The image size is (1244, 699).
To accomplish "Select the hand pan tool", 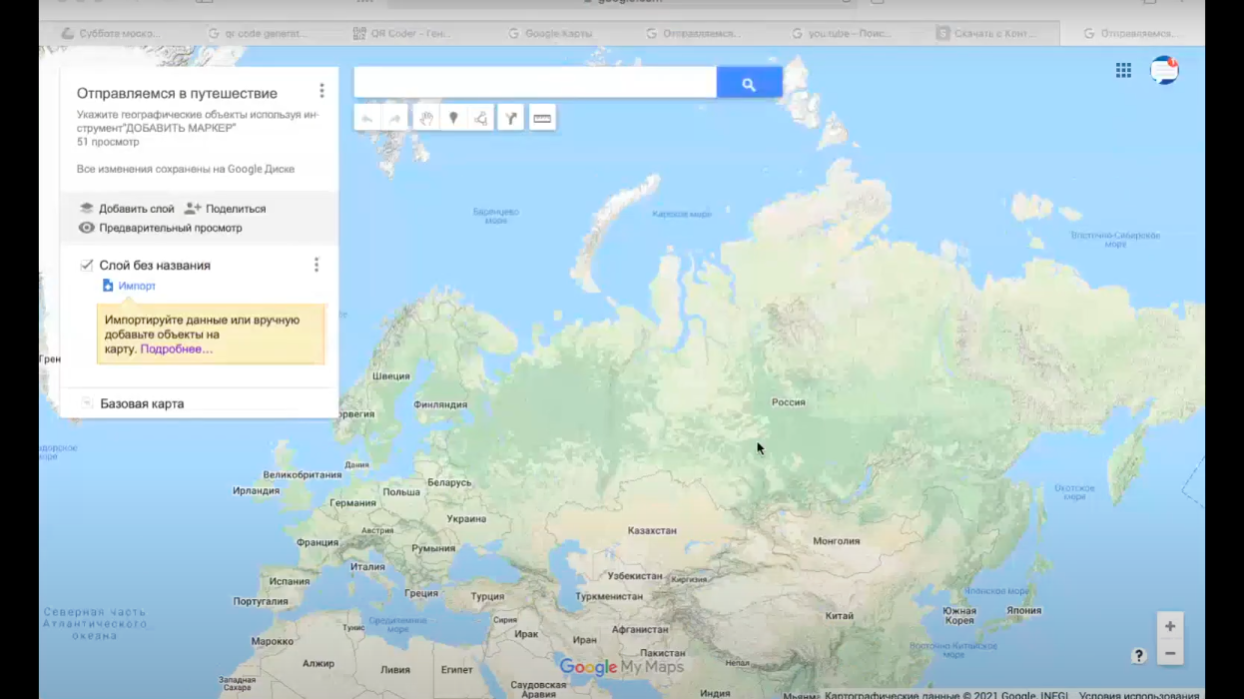I will [x=426, y=119].
